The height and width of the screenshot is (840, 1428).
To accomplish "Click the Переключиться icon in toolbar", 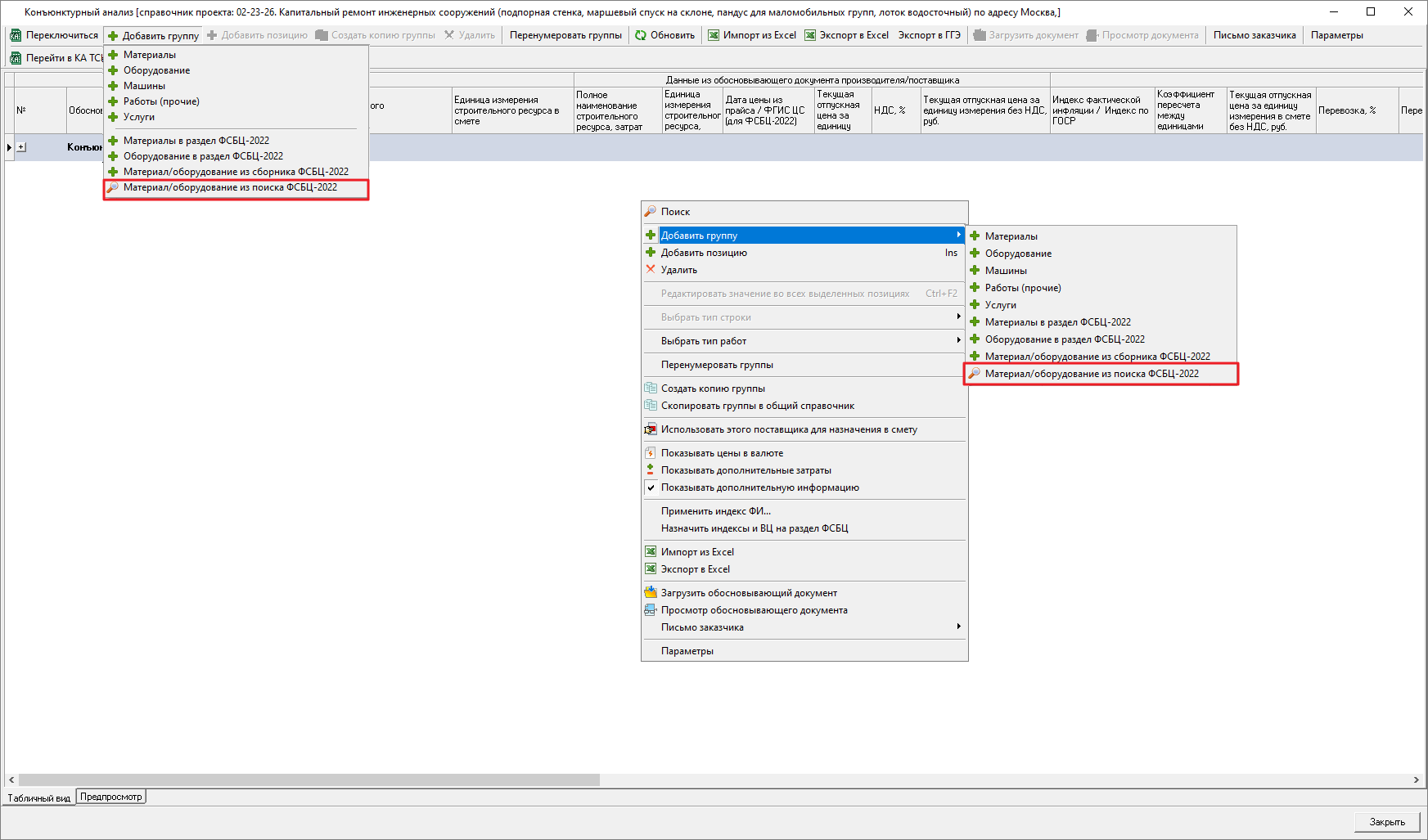I will point(16,35).
